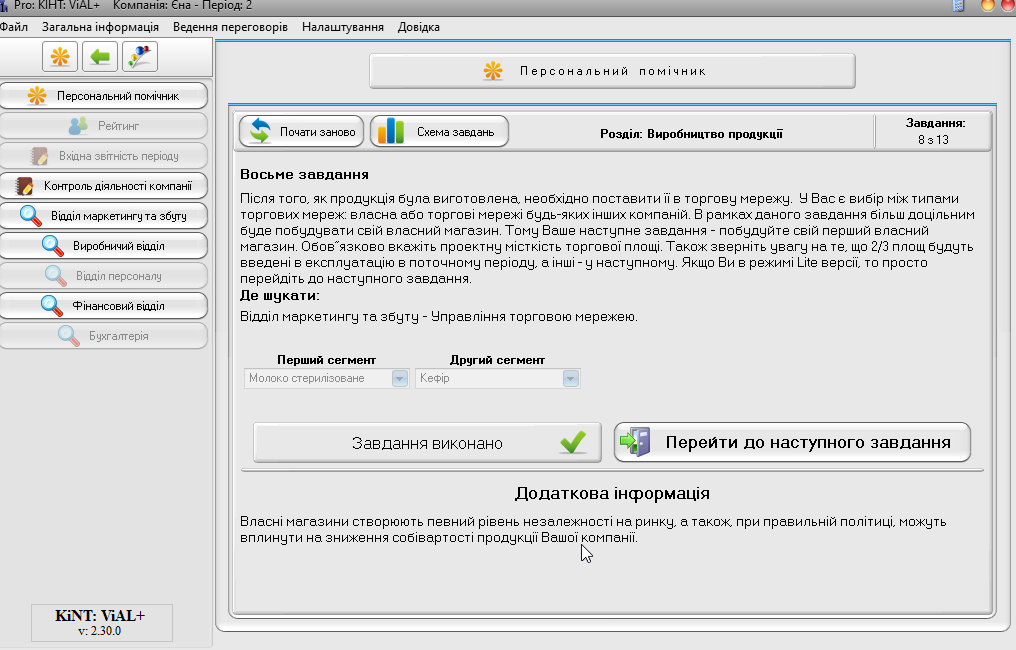Image resolution: width=1016 pixels, height=650 pixels.
Task: Open Персональний помічник in the sidebar
Action: (x=104, y=96)
